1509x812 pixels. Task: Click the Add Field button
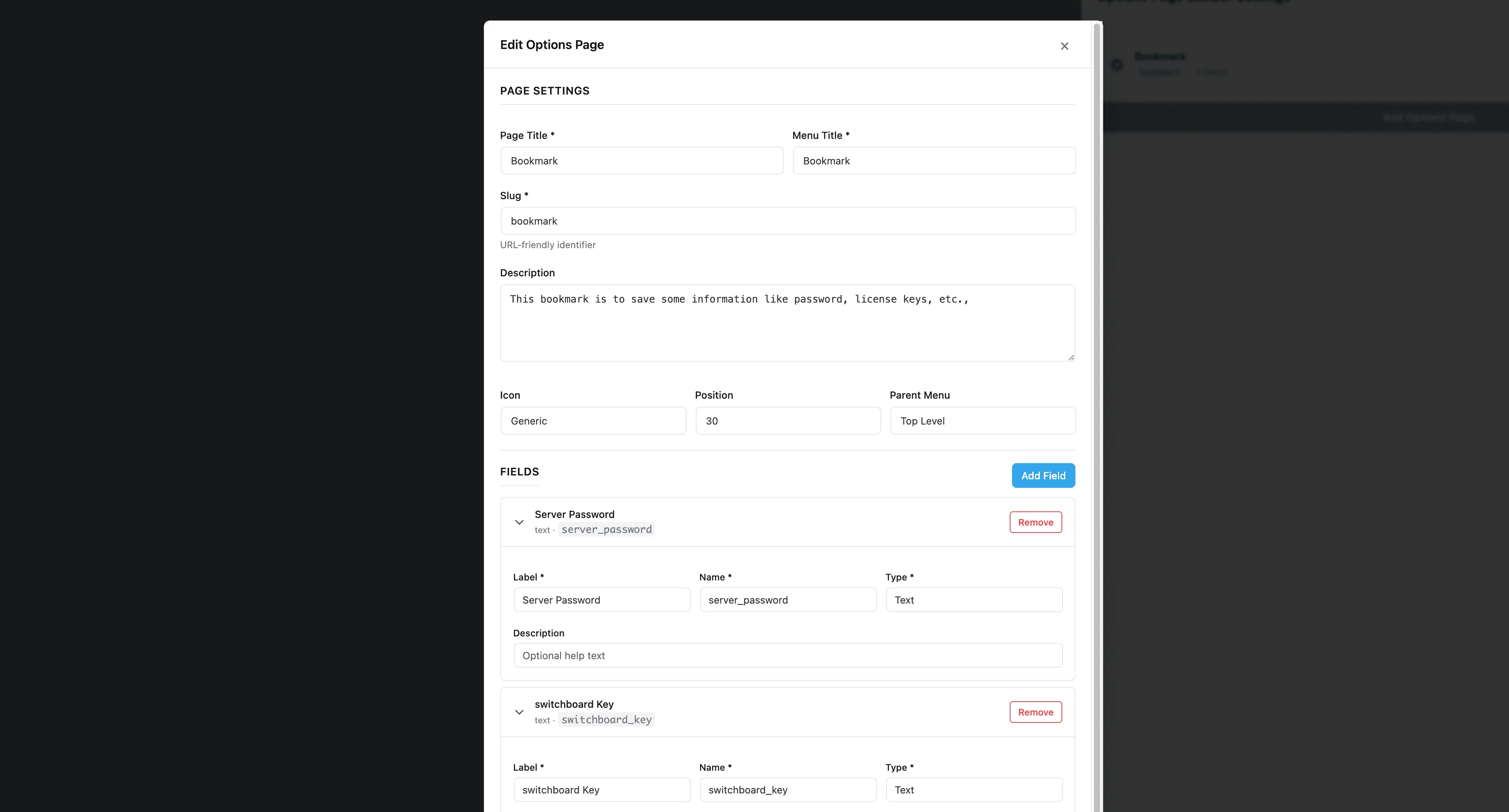(1043, 475)
